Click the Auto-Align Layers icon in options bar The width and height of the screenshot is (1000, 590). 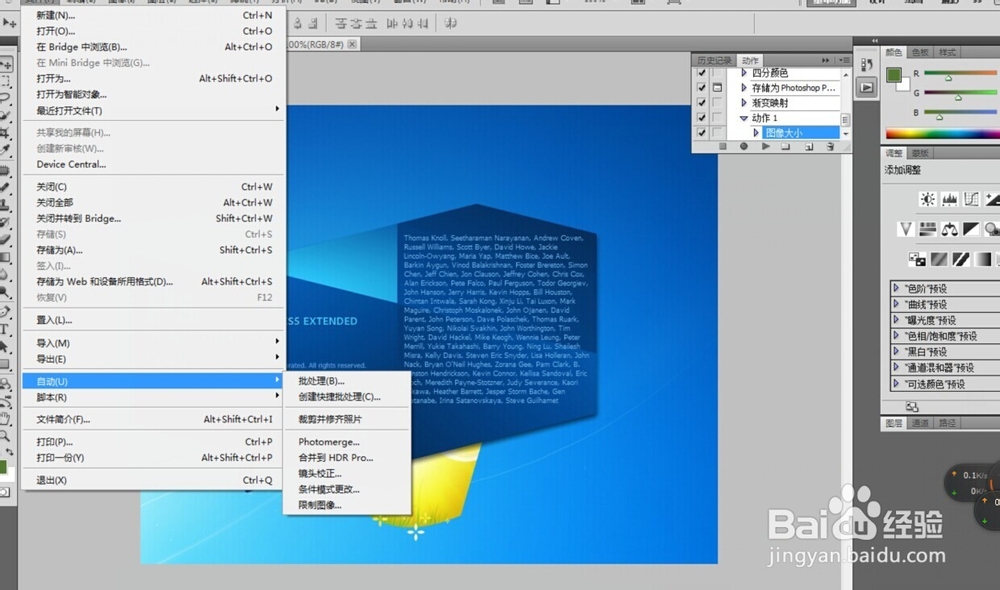[x=451, y=24]
